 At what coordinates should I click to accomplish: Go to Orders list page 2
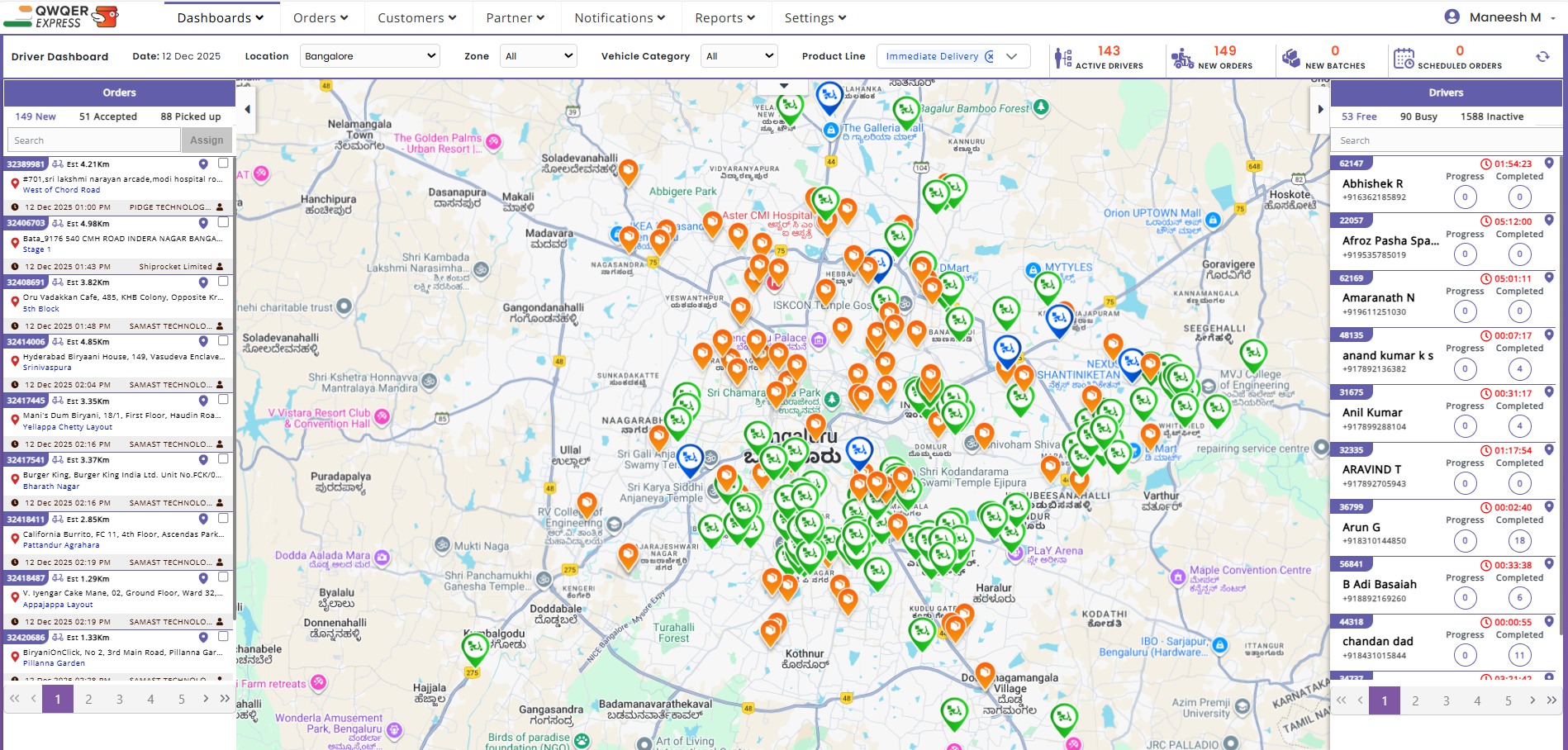pyautogui.click(x=88, y=700)
